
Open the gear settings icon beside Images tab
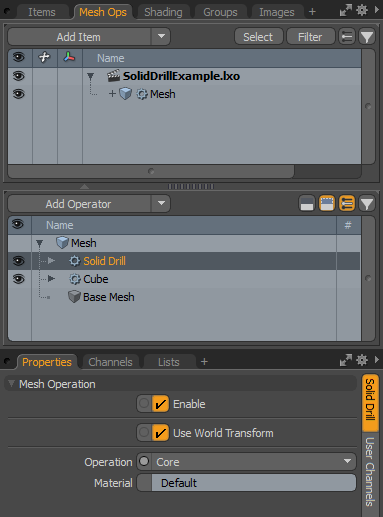tap(362, 11)
